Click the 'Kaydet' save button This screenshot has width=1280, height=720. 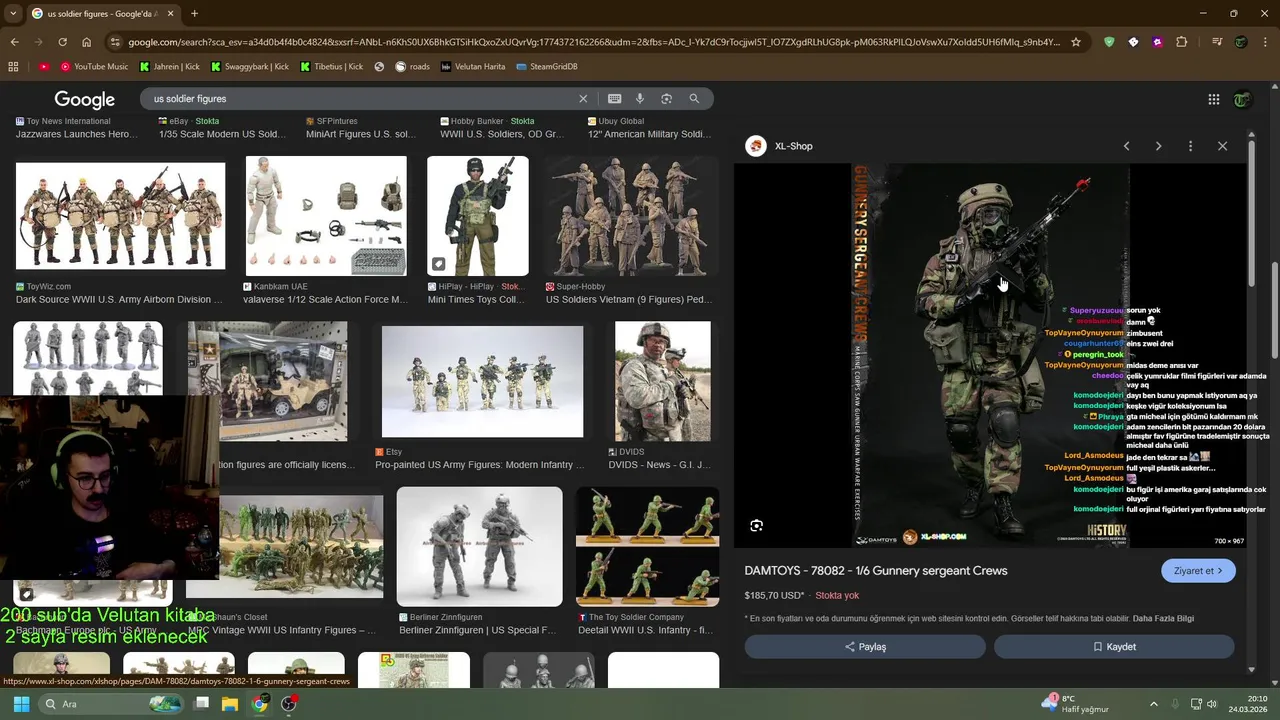(x=1114, y=647)
